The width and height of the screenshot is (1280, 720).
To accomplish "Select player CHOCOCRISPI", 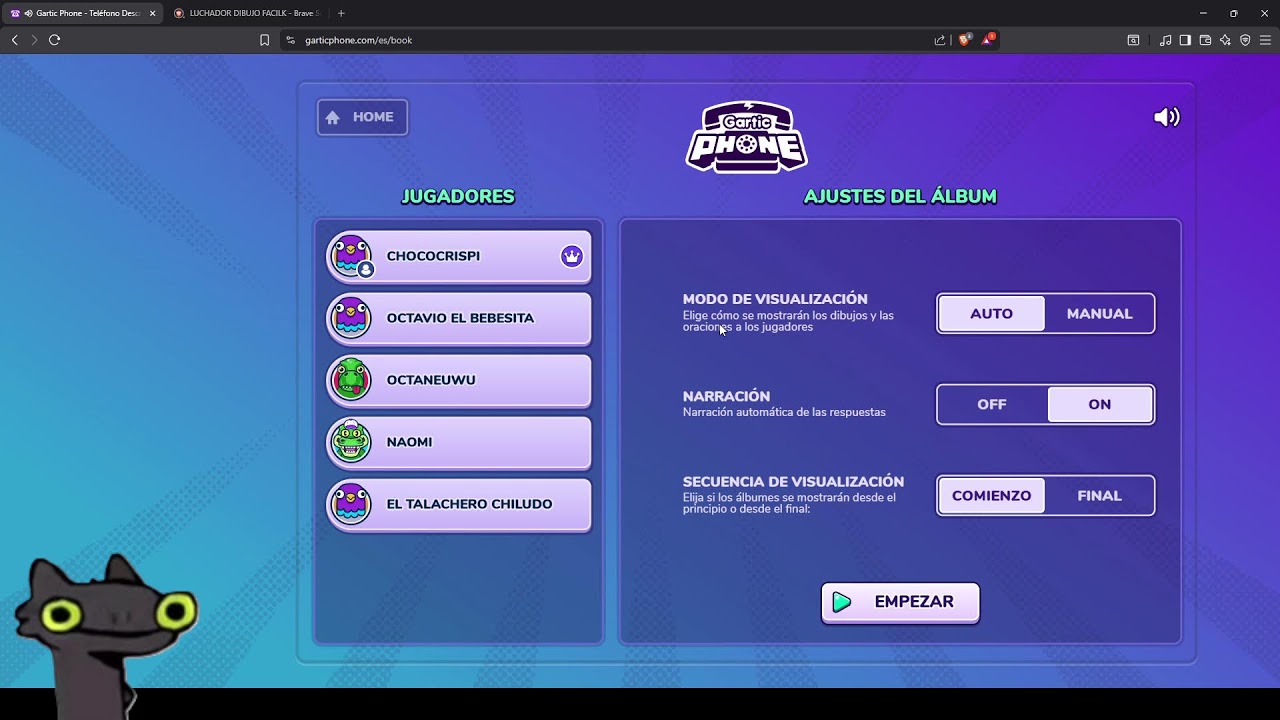I will tap(459, 256).
